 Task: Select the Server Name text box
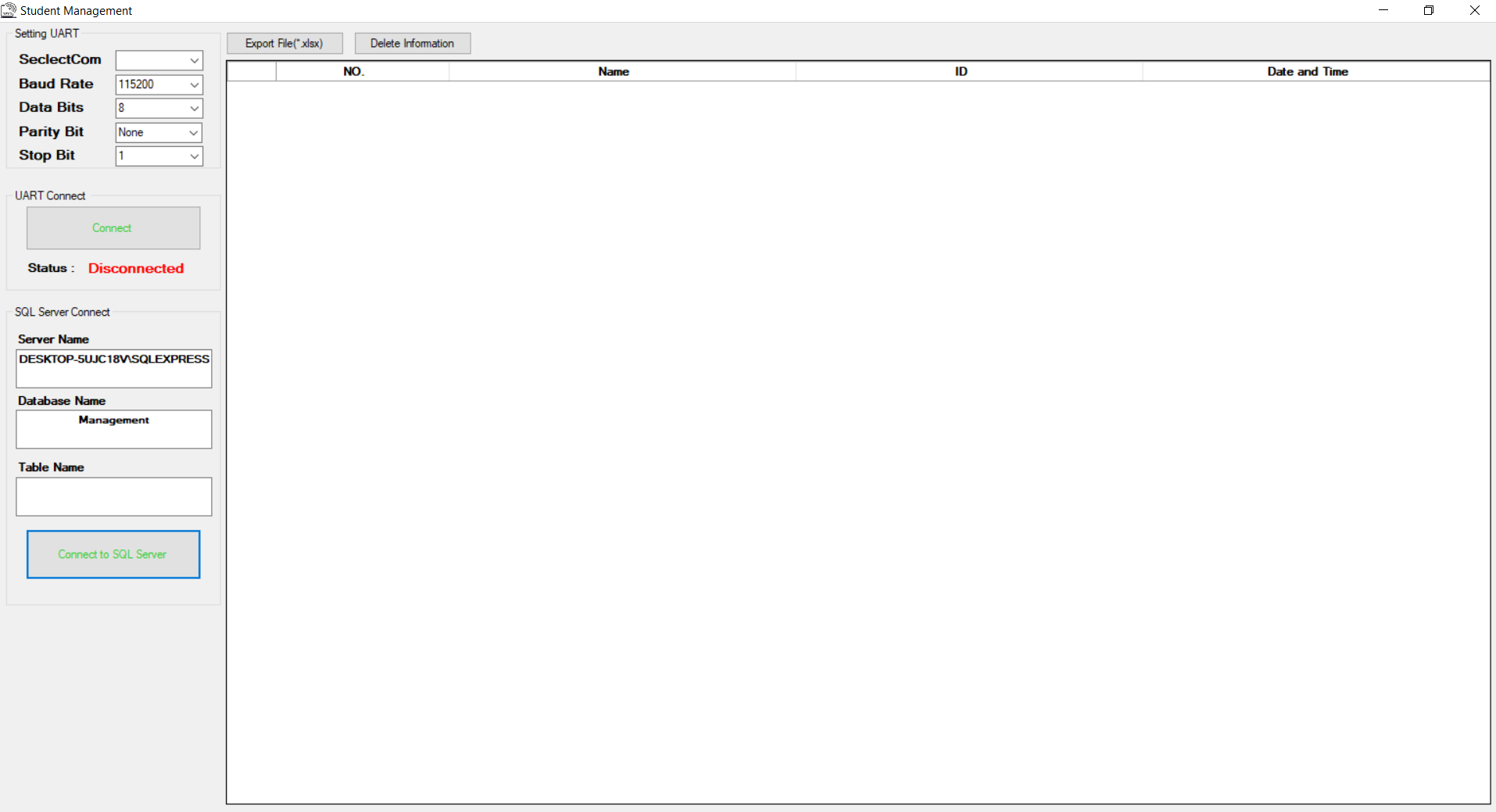click(x=113, y=368)
